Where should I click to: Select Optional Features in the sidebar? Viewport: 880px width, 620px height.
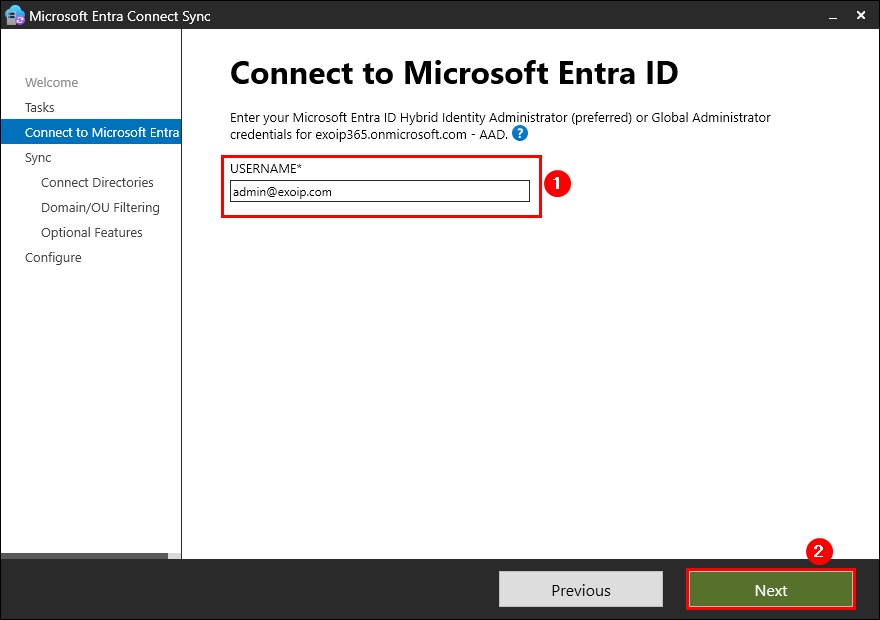(x=92, y=233)
